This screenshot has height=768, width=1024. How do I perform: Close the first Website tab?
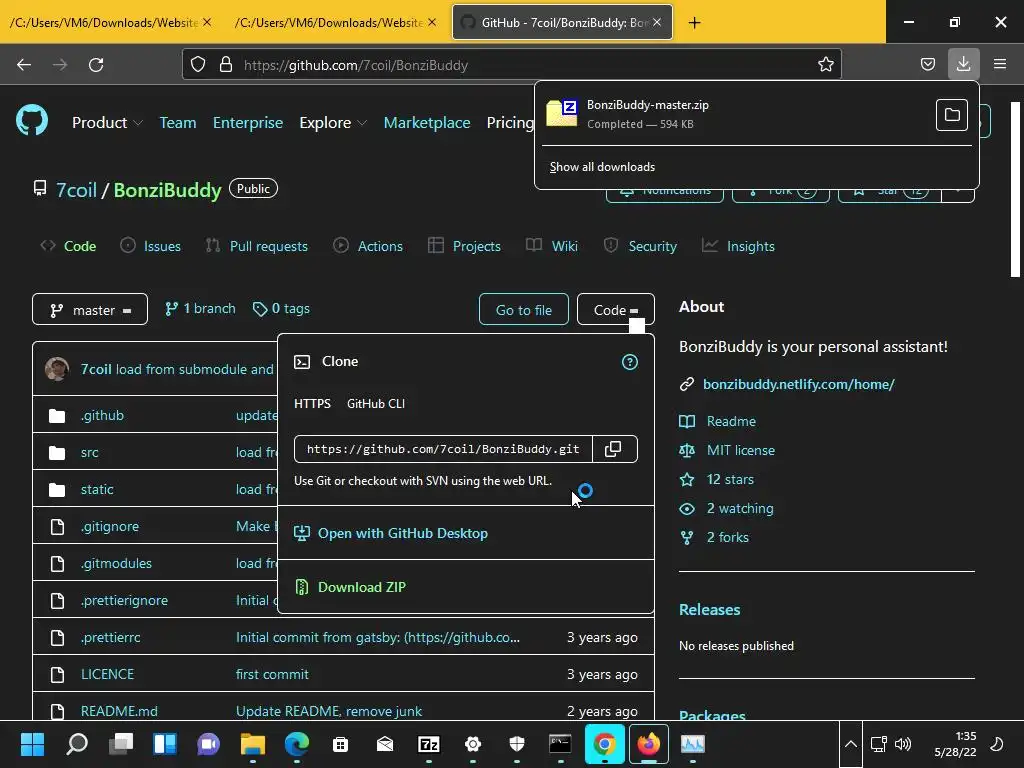[x=207, y=22]
